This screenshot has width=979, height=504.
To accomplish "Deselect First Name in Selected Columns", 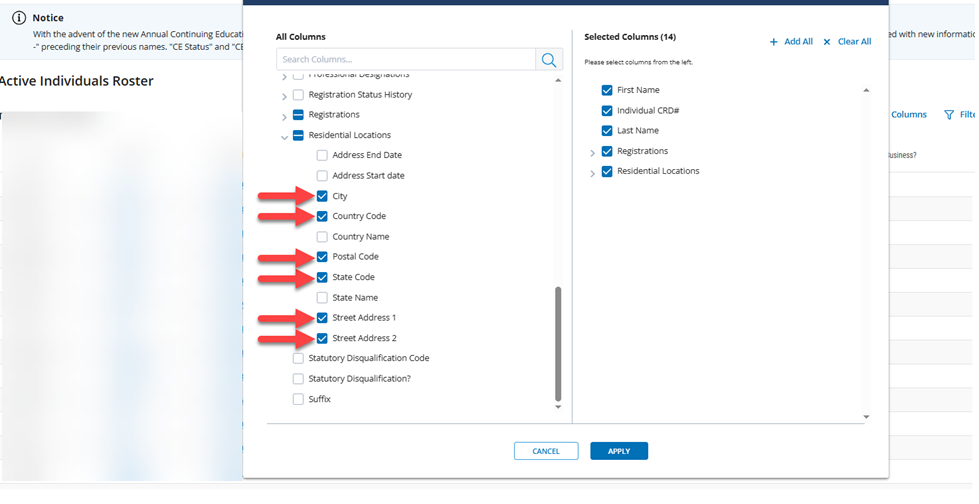I will point(607,90).
